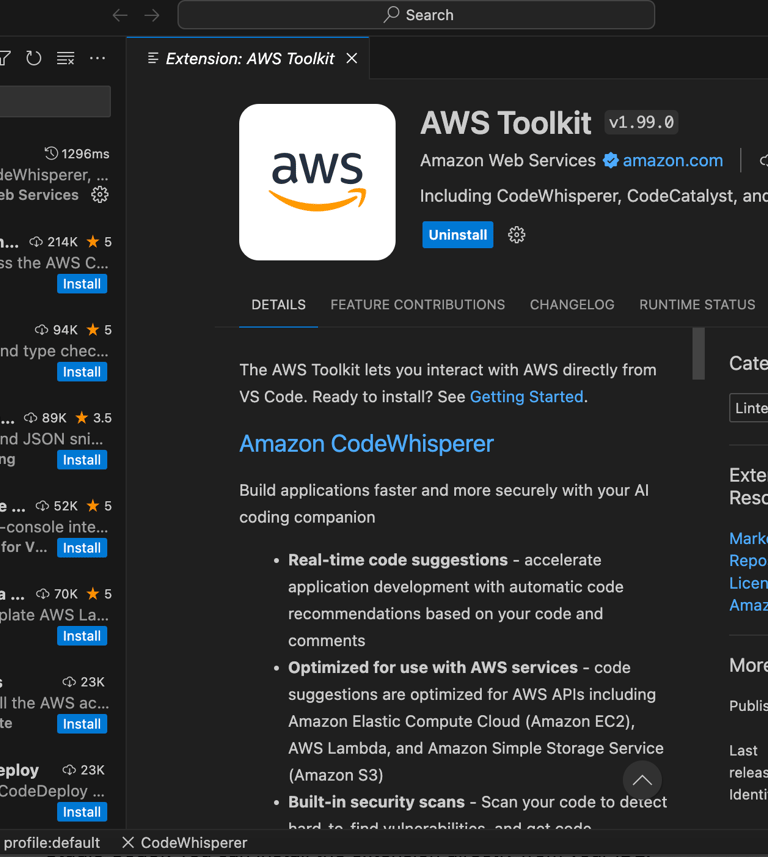The image size is (768, 857).
Task: Click the scroll to top arrow button
Action: (642, 780)
